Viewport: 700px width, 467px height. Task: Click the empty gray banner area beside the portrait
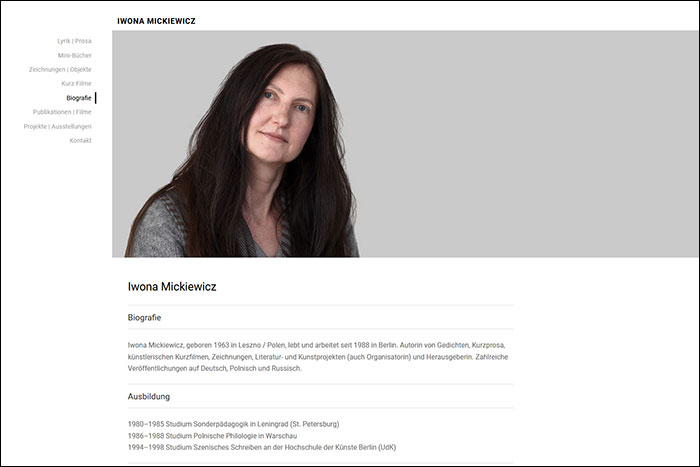coord(527,144)
